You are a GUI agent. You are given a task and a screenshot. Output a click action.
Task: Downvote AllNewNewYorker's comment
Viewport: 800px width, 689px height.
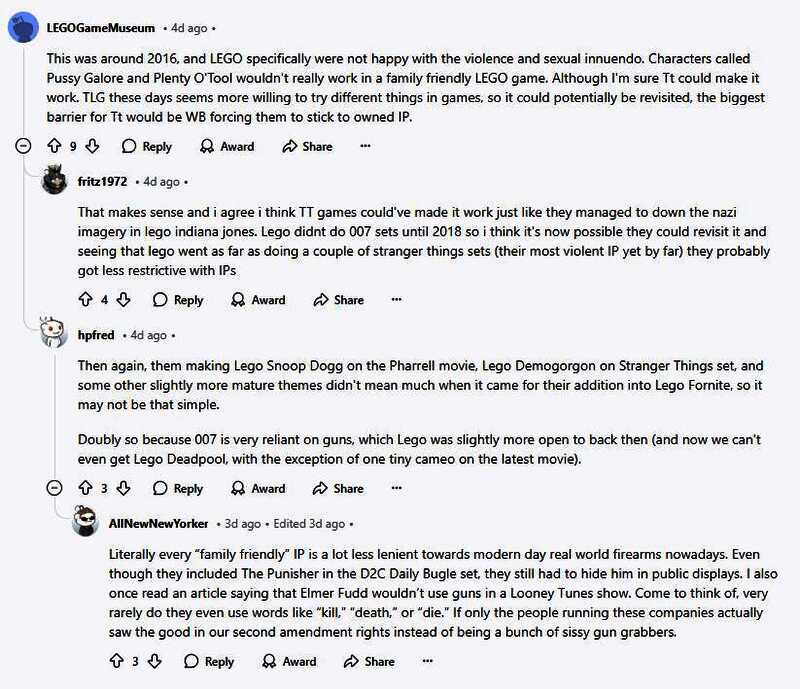[155, 661]
